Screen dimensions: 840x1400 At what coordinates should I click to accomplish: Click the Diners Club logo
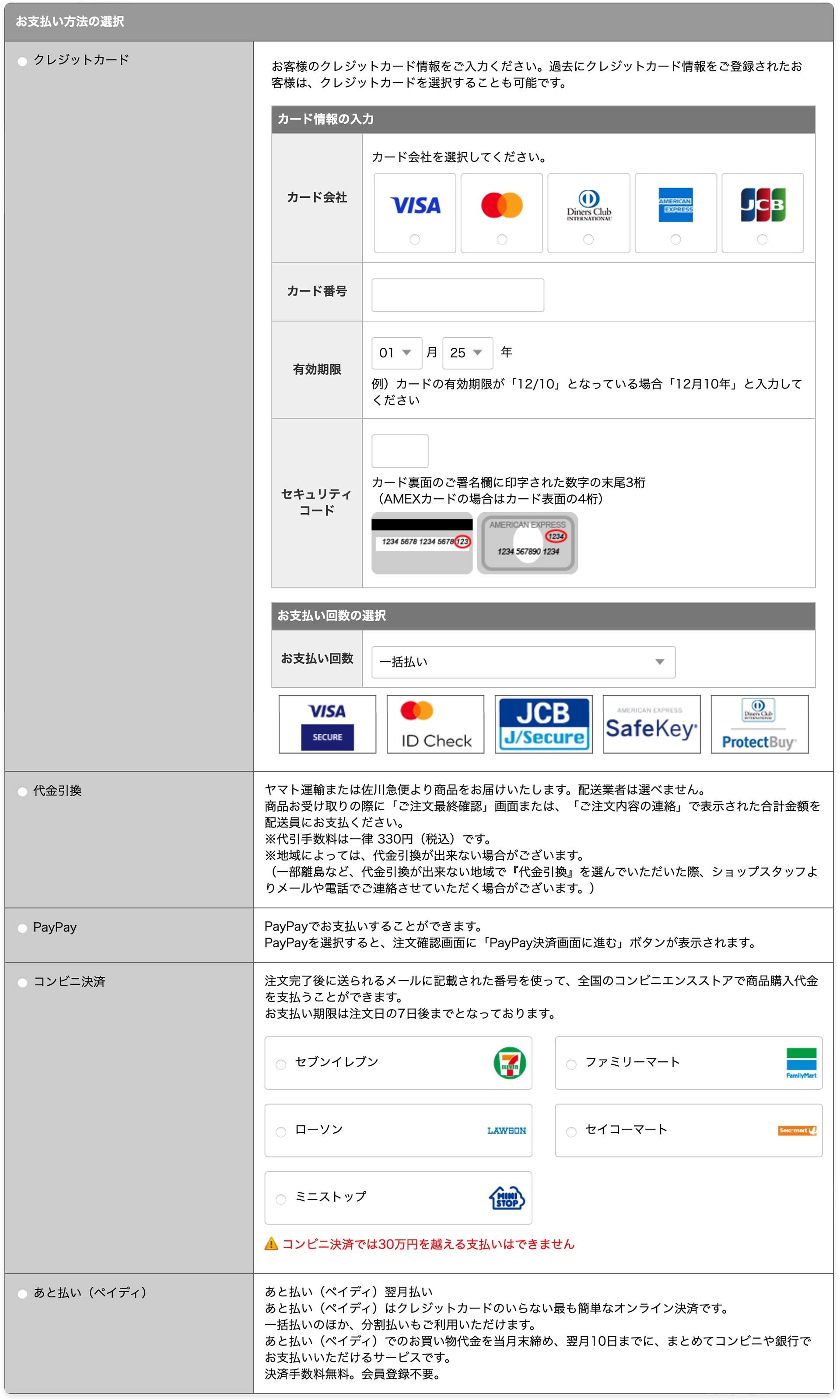(589, 206)
